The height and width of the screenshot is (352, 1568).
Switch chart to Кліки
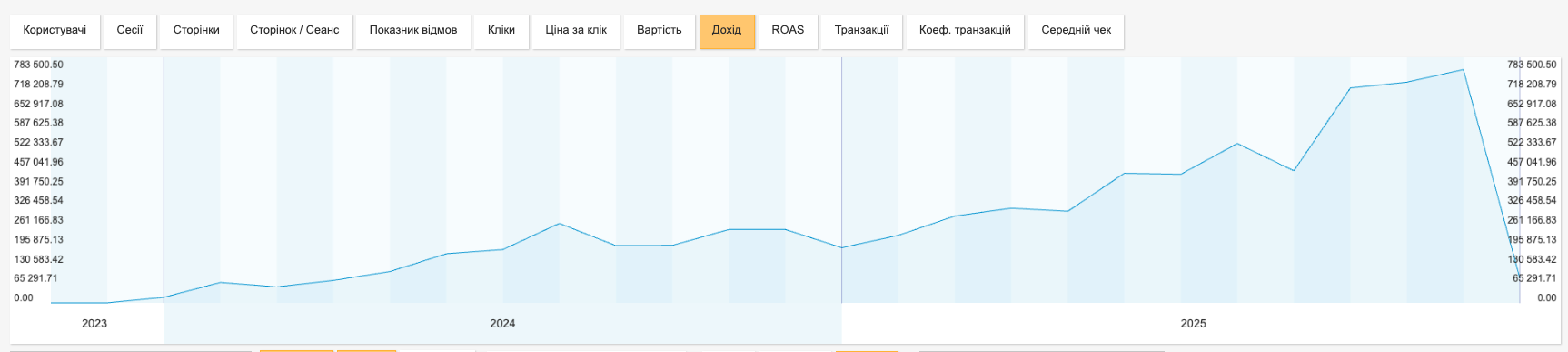click(x=501, y=30)
